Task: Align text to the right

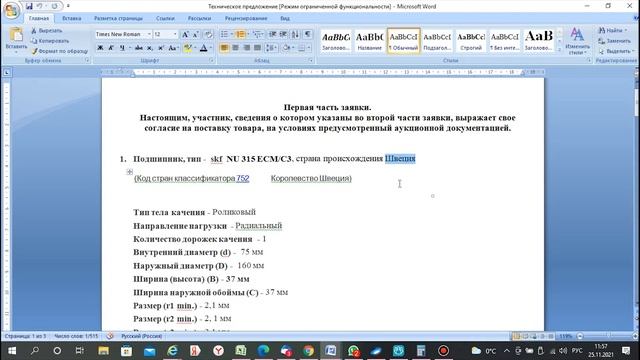Action: click(246, 48)
